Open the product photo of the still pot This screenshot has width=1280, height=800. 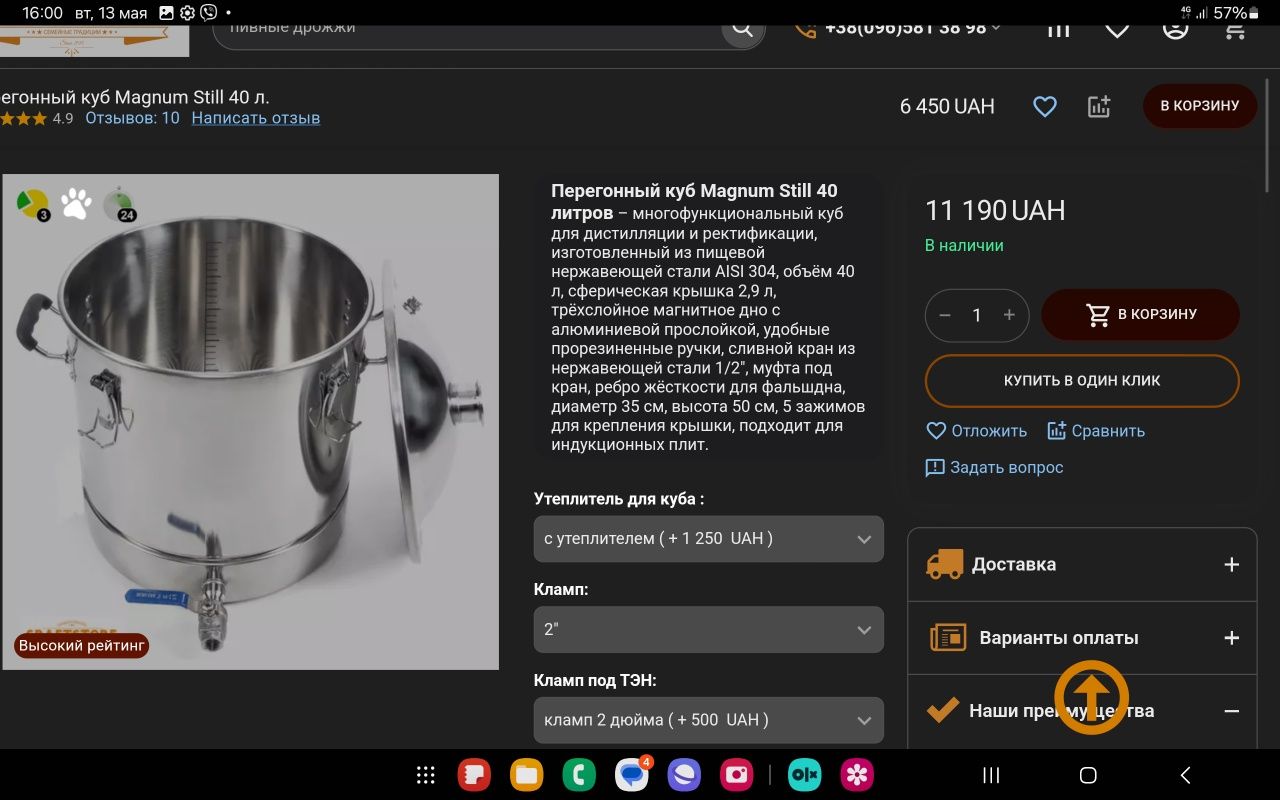point(250,422)
